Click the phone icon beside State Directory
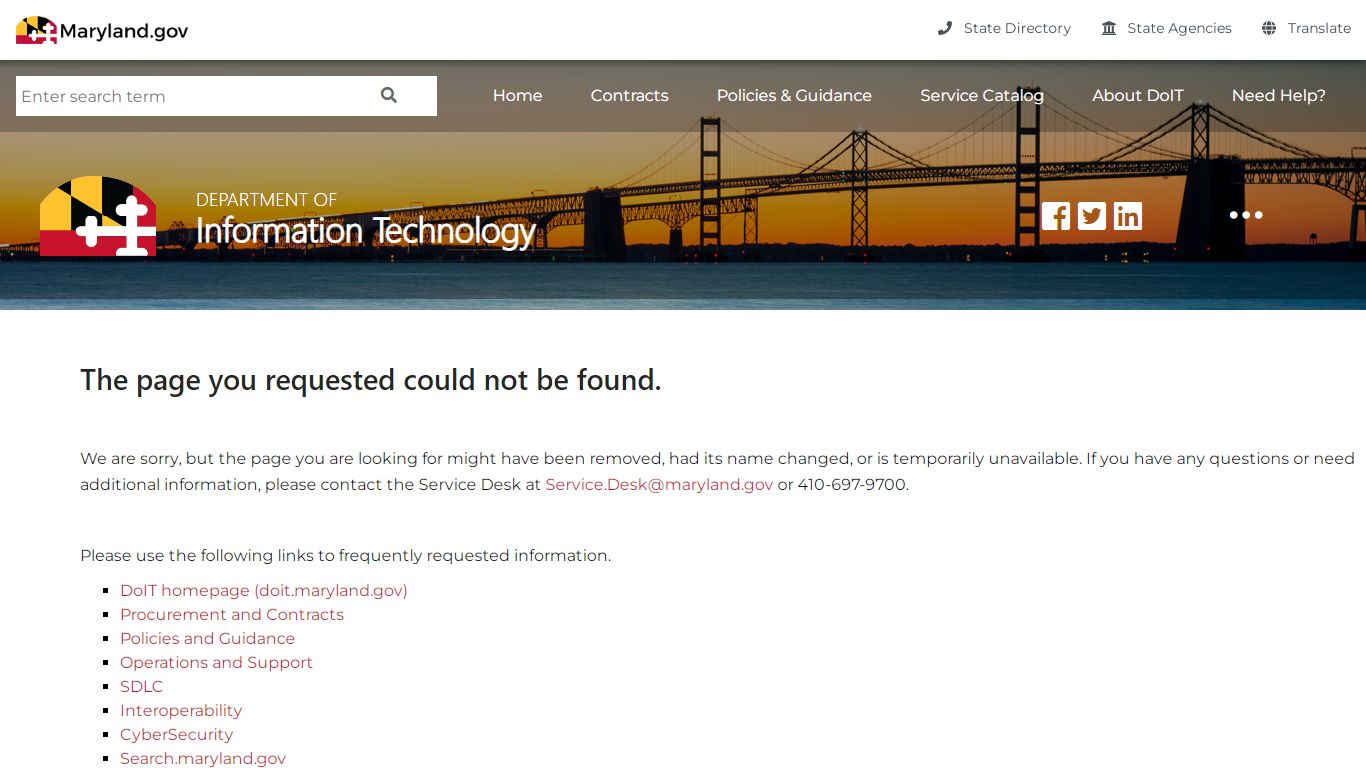The image size is (1366, 768). coord(945,28)
